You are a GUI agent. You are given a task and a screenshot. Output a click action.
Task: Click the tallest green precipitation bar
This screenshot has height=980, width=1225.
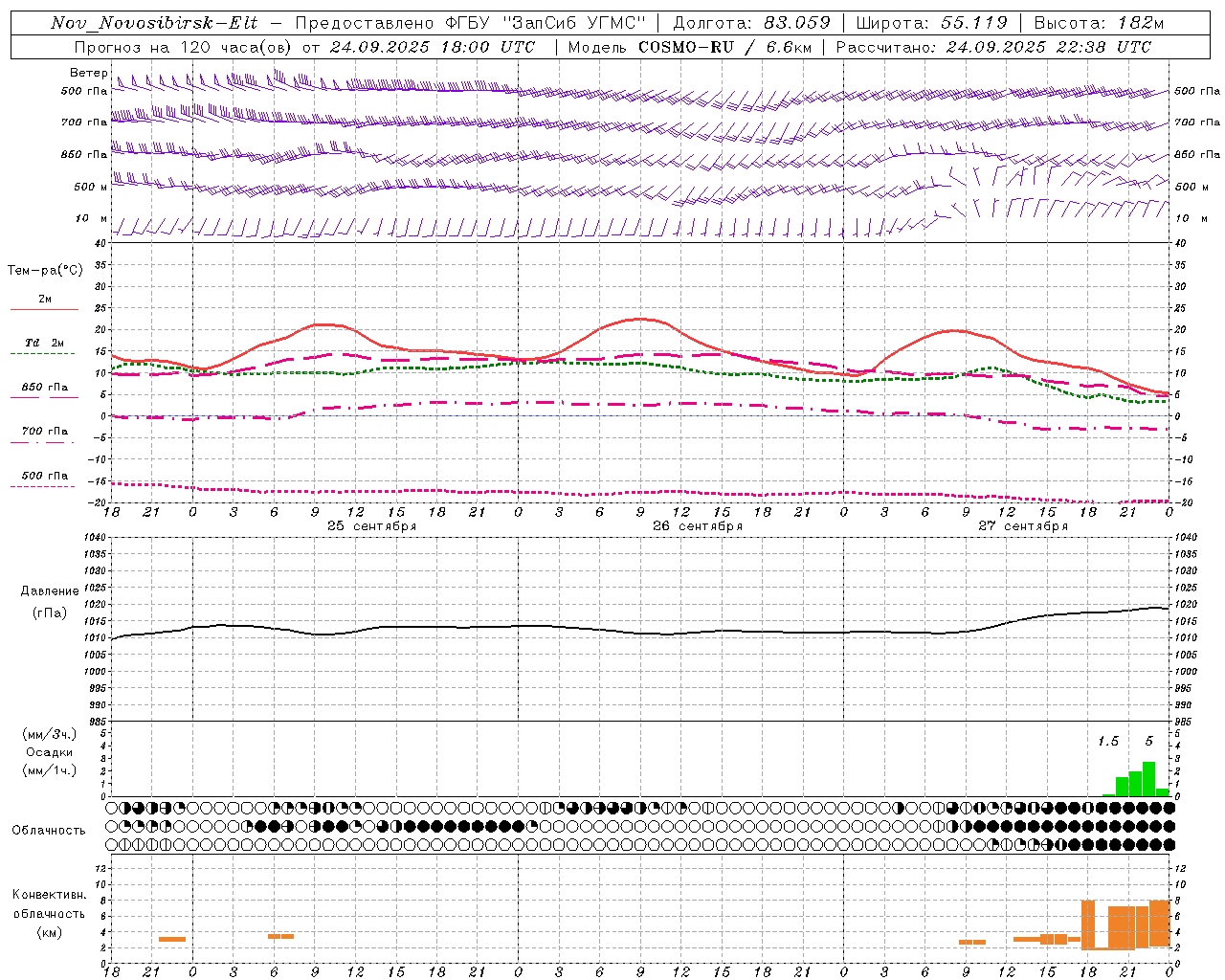(x=1148, y=779)
